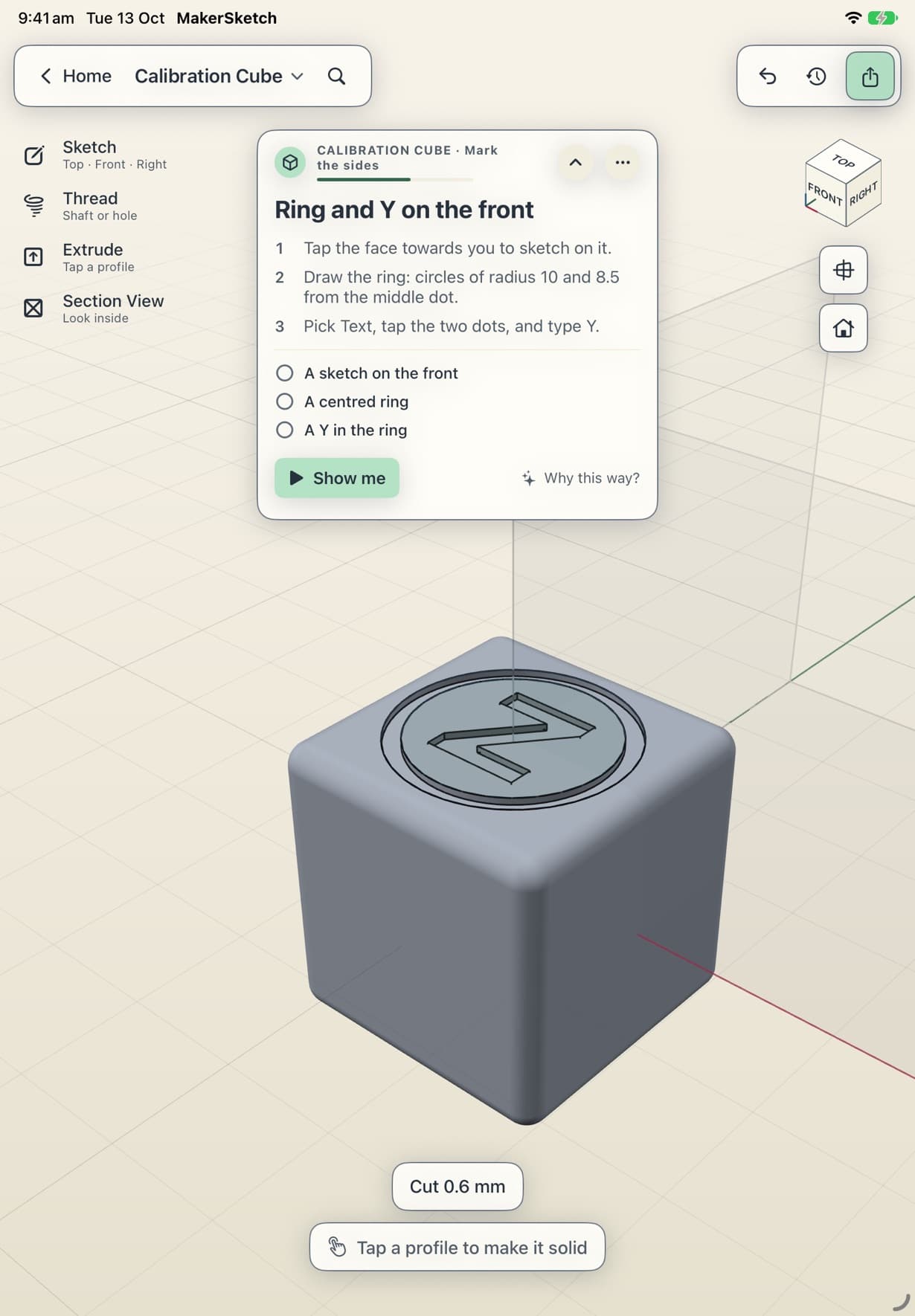Open the 'Why this way?' link
Screen dimensions: 915x1316
580,478
